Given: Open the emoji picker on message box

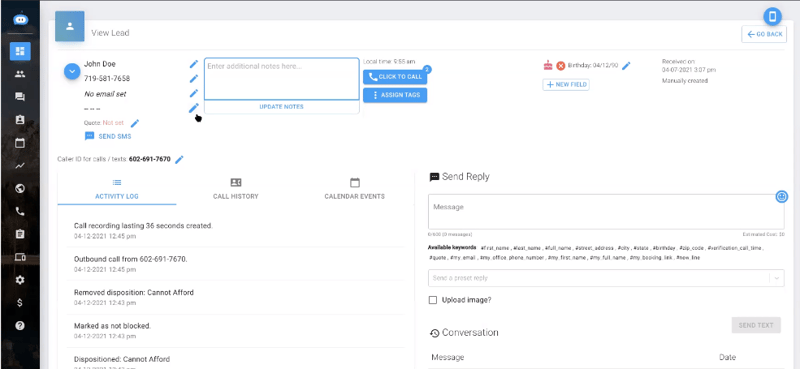Looking at the screenshot, I should 782,196.
